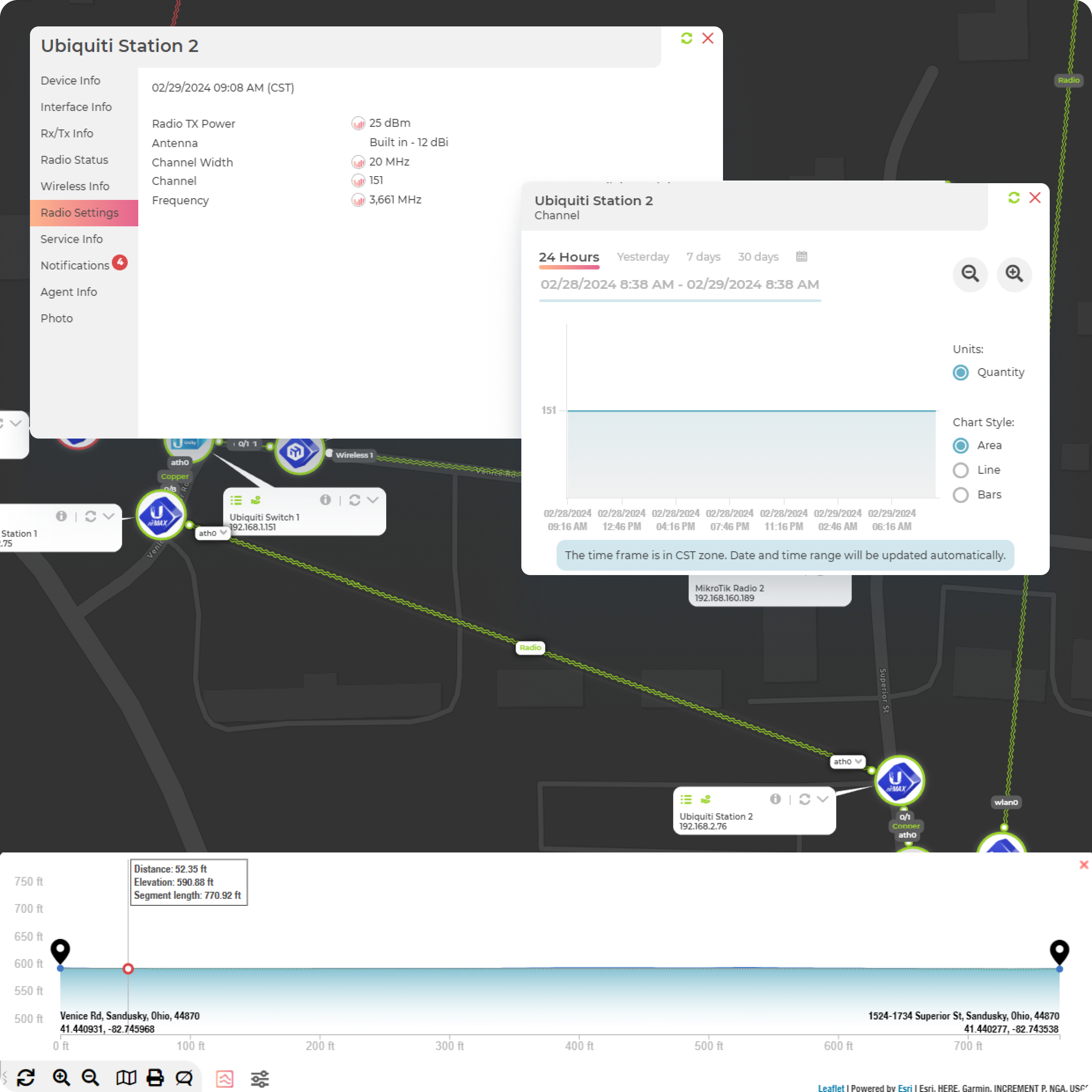Click green hand icon on Ubiquiti Station 2 card

pos(705,799)
